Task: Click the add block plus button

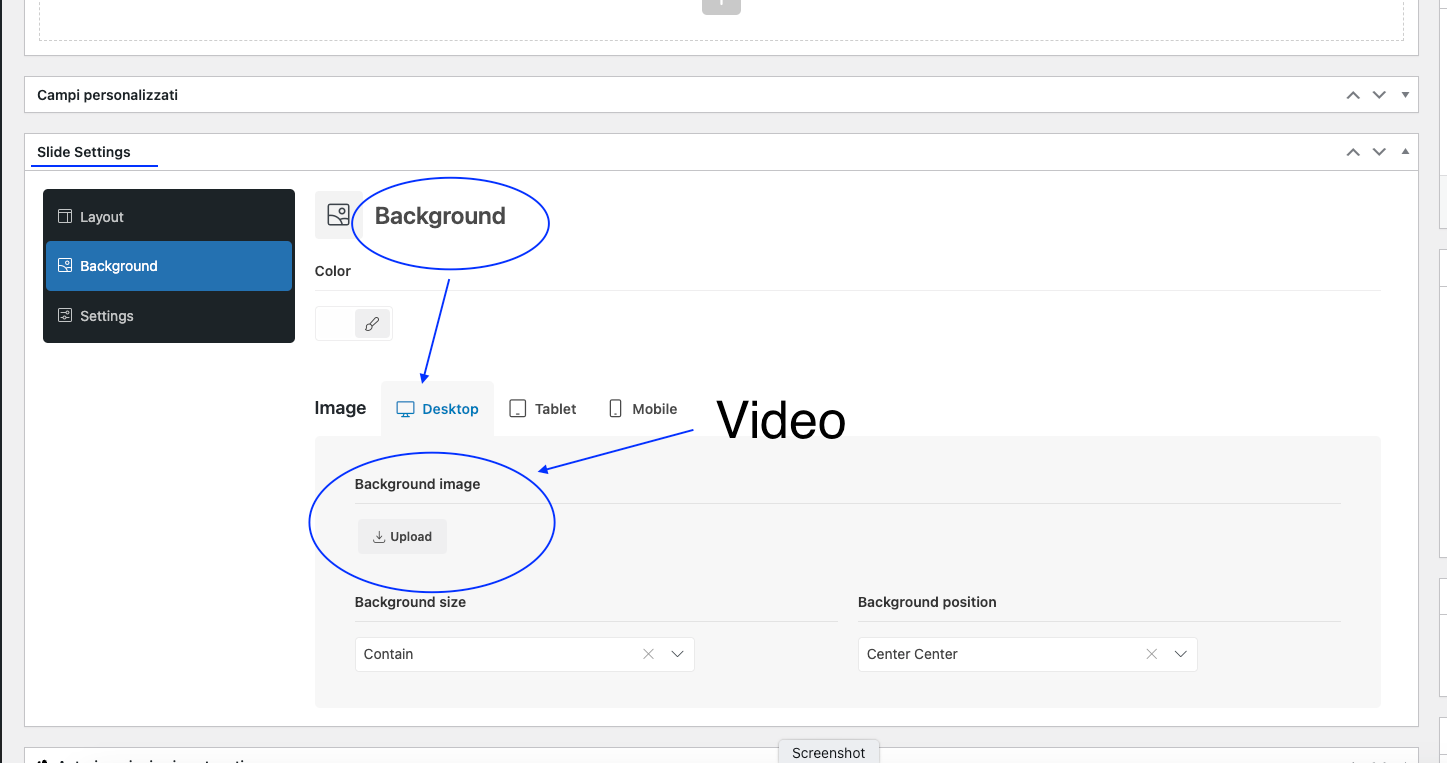Action: click(721, 5)
